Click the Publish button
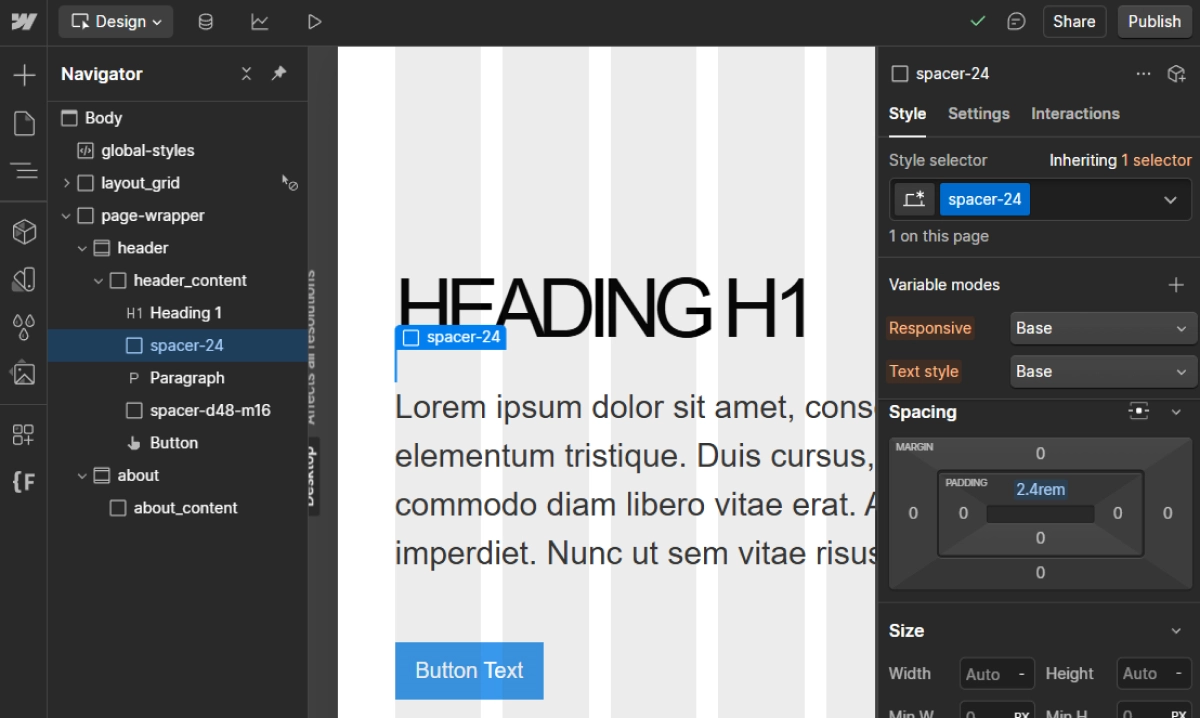The height and width of the screenshot is (718, 1200). pos(1154,22)
